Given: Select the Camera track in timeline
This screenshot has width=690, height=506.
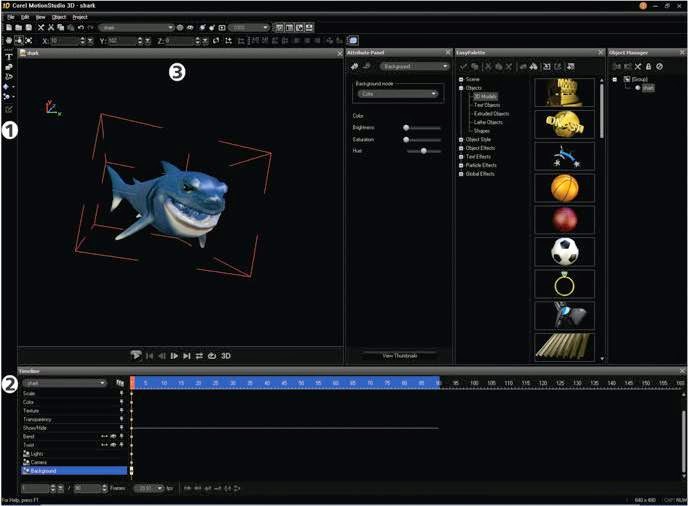Looking at the screenshot, I should click(x=74, y=462).
